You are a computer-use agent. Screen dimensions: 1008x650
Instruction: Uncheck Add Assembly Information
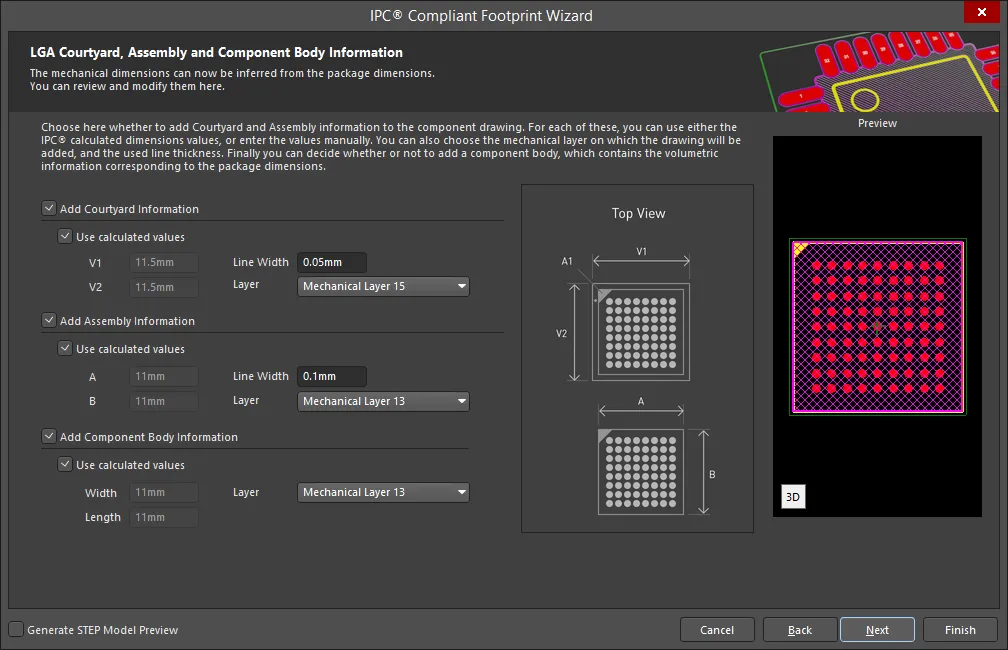49,320
